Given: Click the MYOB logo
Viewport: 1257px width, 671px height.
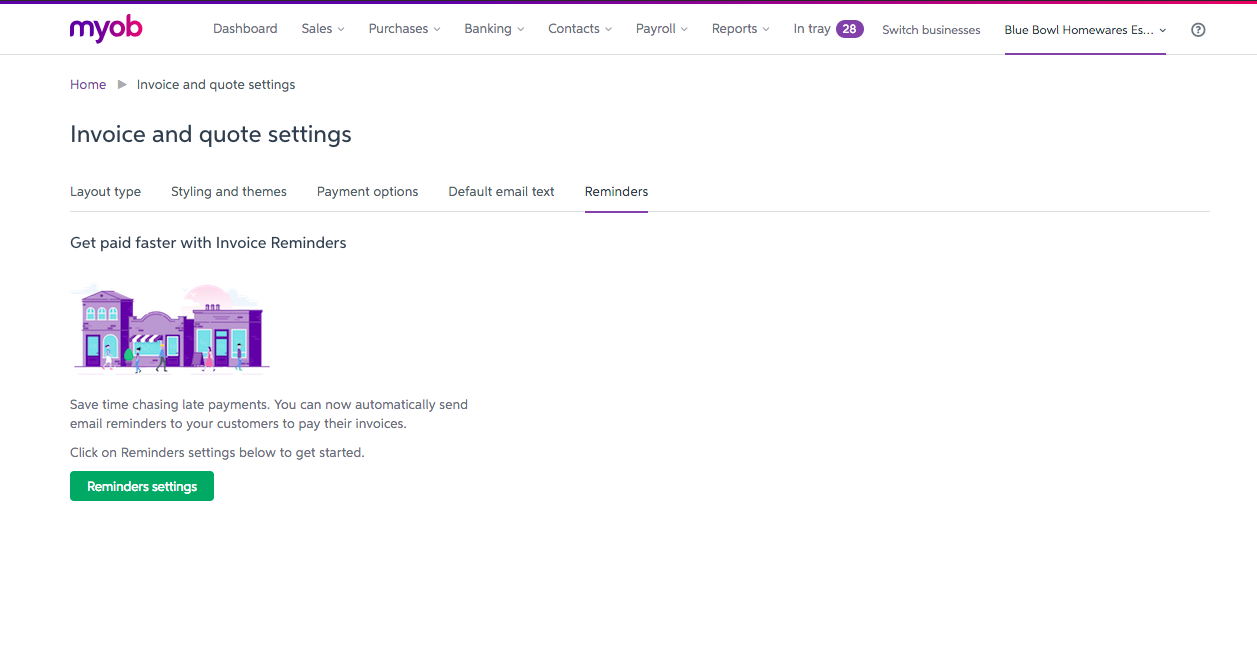Looking at the screenshot, I should [x=106, y=29].
